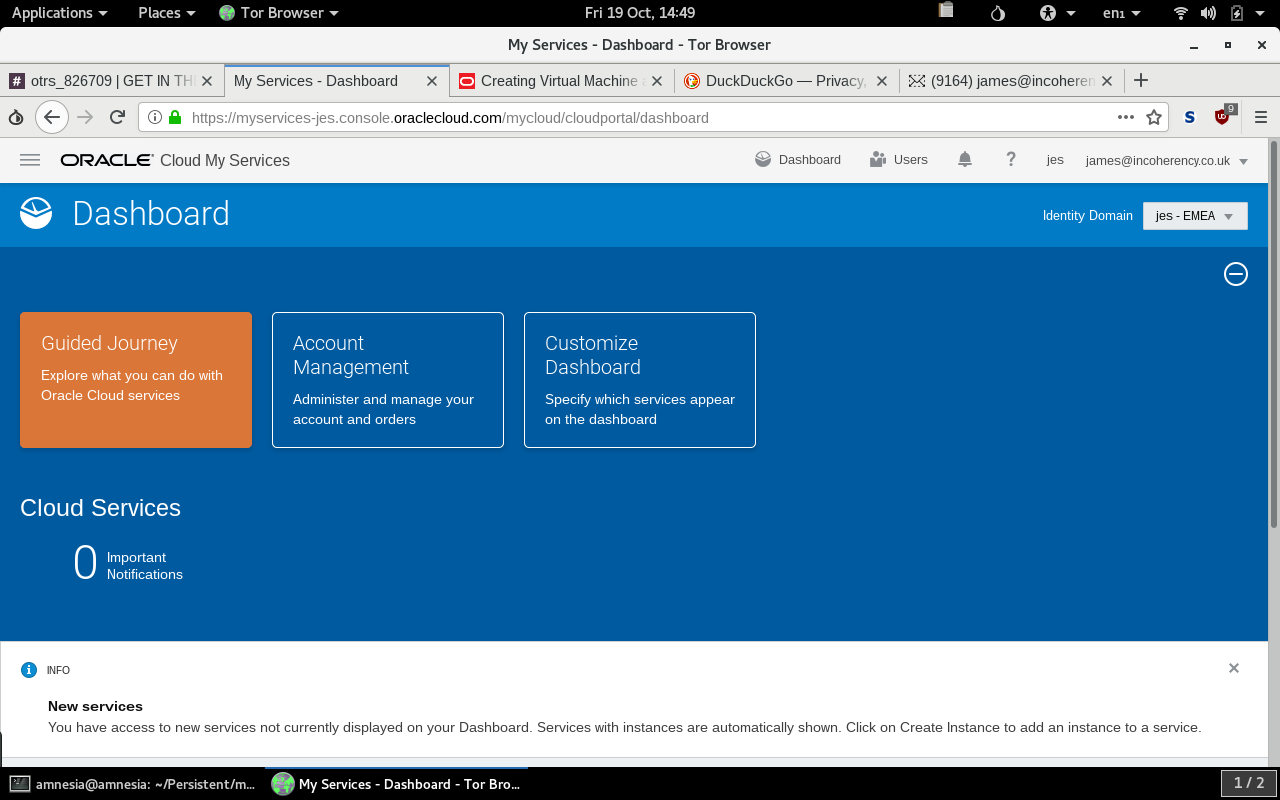Open the Oracle hamburger navigation menu
The height and width of the screenshot is (800, 1280).
pyautogui.click(x=30, y=160)
